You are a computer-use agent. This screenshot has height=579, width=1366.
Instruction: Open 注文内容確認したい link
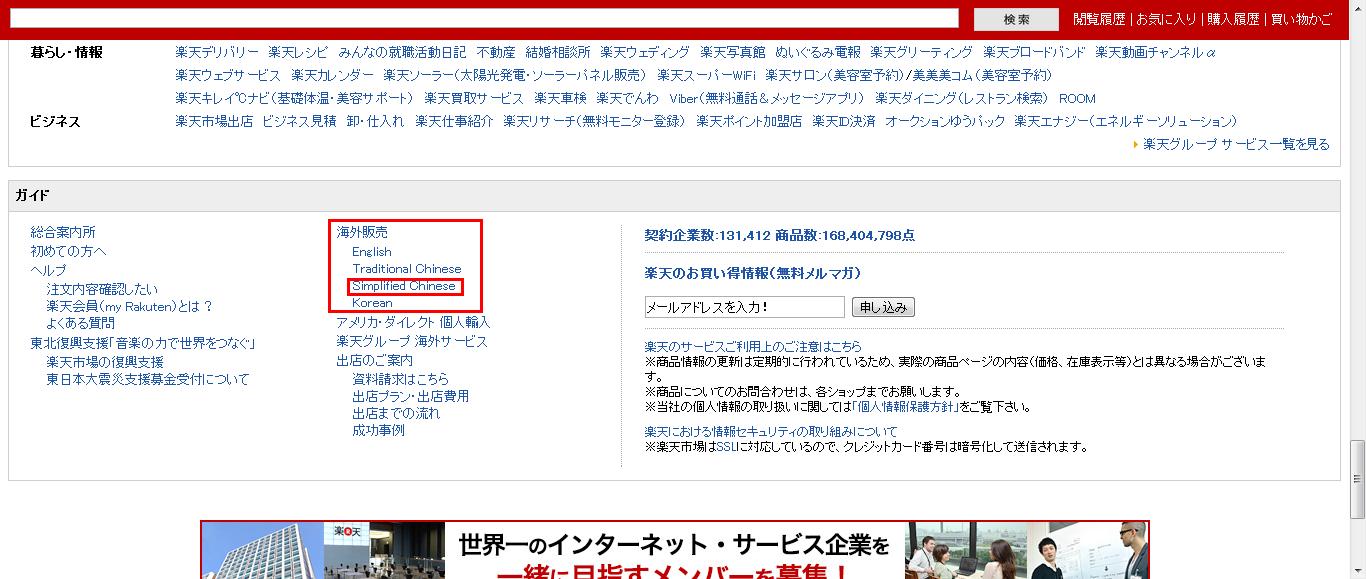pyautogui.click(x=102, y=289)
